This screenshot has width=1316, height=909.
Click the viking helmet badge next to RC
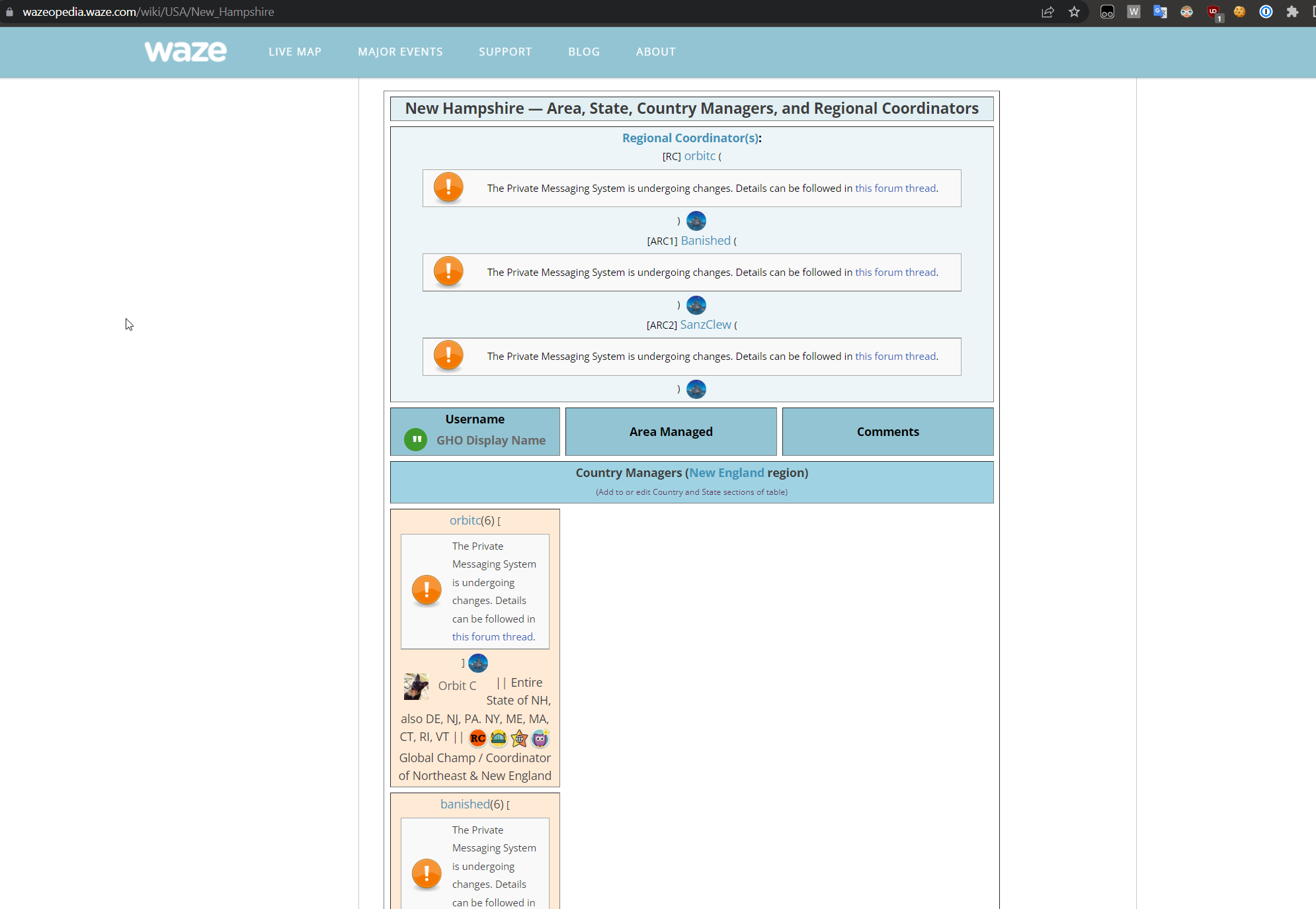click(498, 738)
